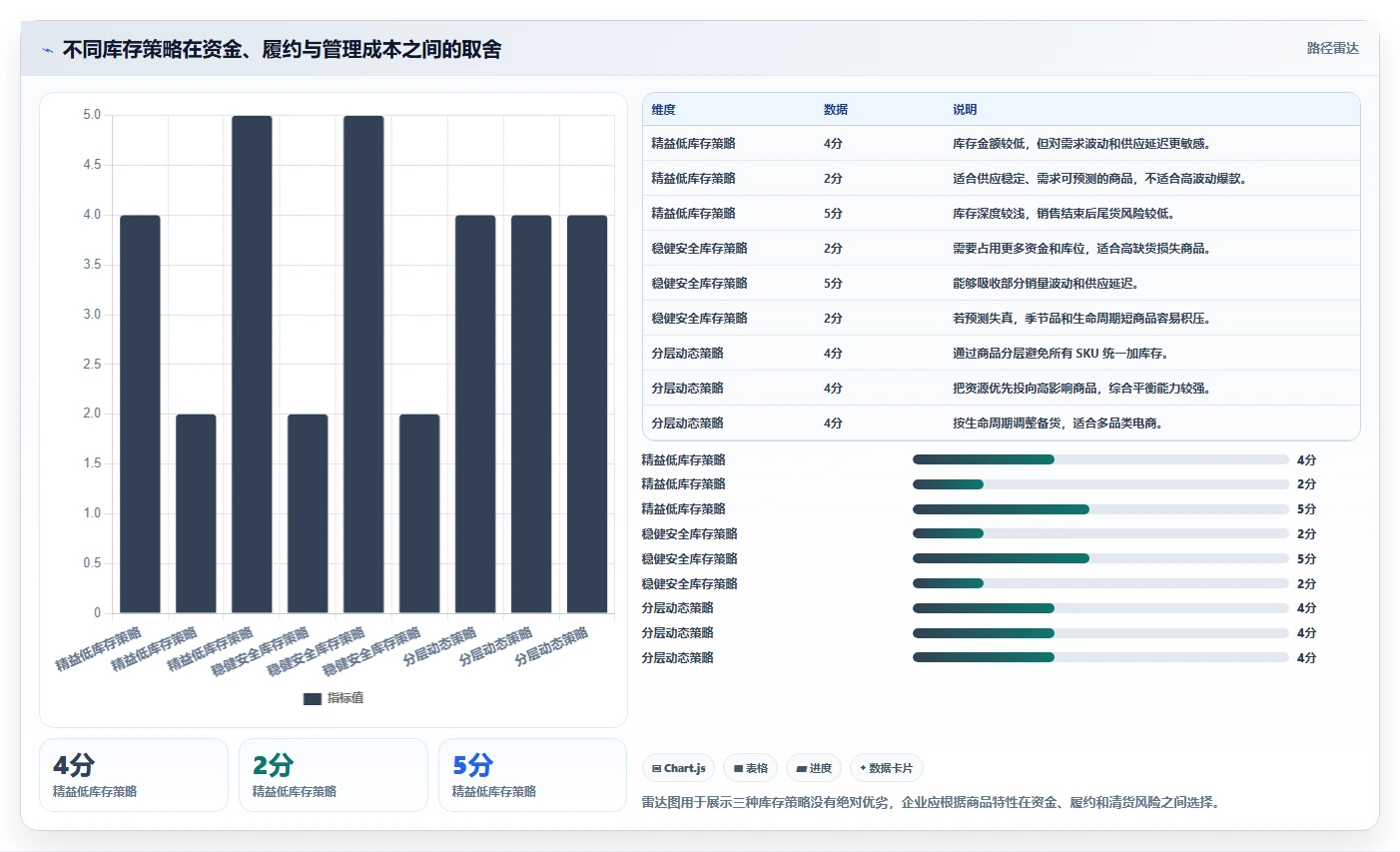Click the blue lightning icon beside the title
This screenshot has height=852, width=1400.
click(x=47, y=50)
